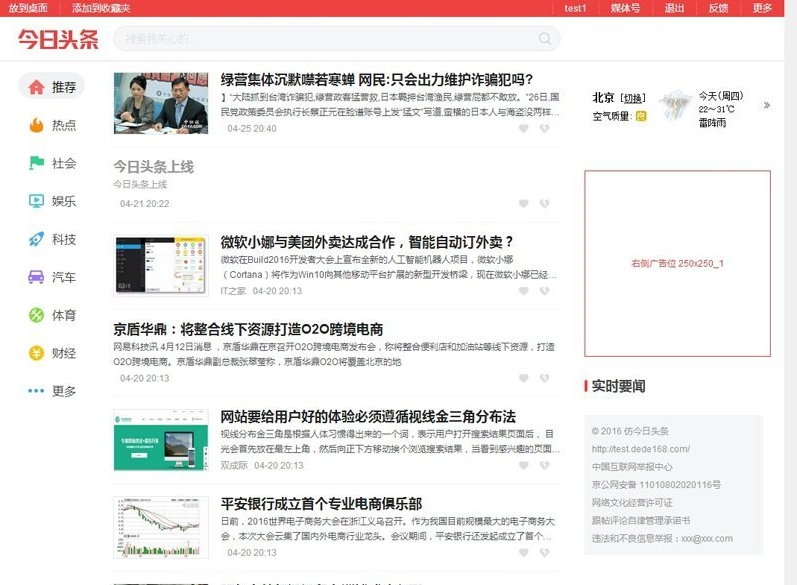Like the 网站要给用户 article with heart icon
The height and width of the screenshot is (585, 797).
click(x=524, y=466)
